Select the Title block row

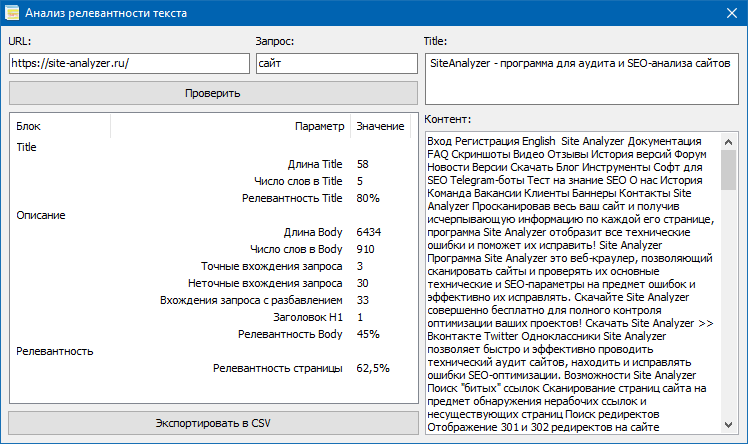pos(213,147)
